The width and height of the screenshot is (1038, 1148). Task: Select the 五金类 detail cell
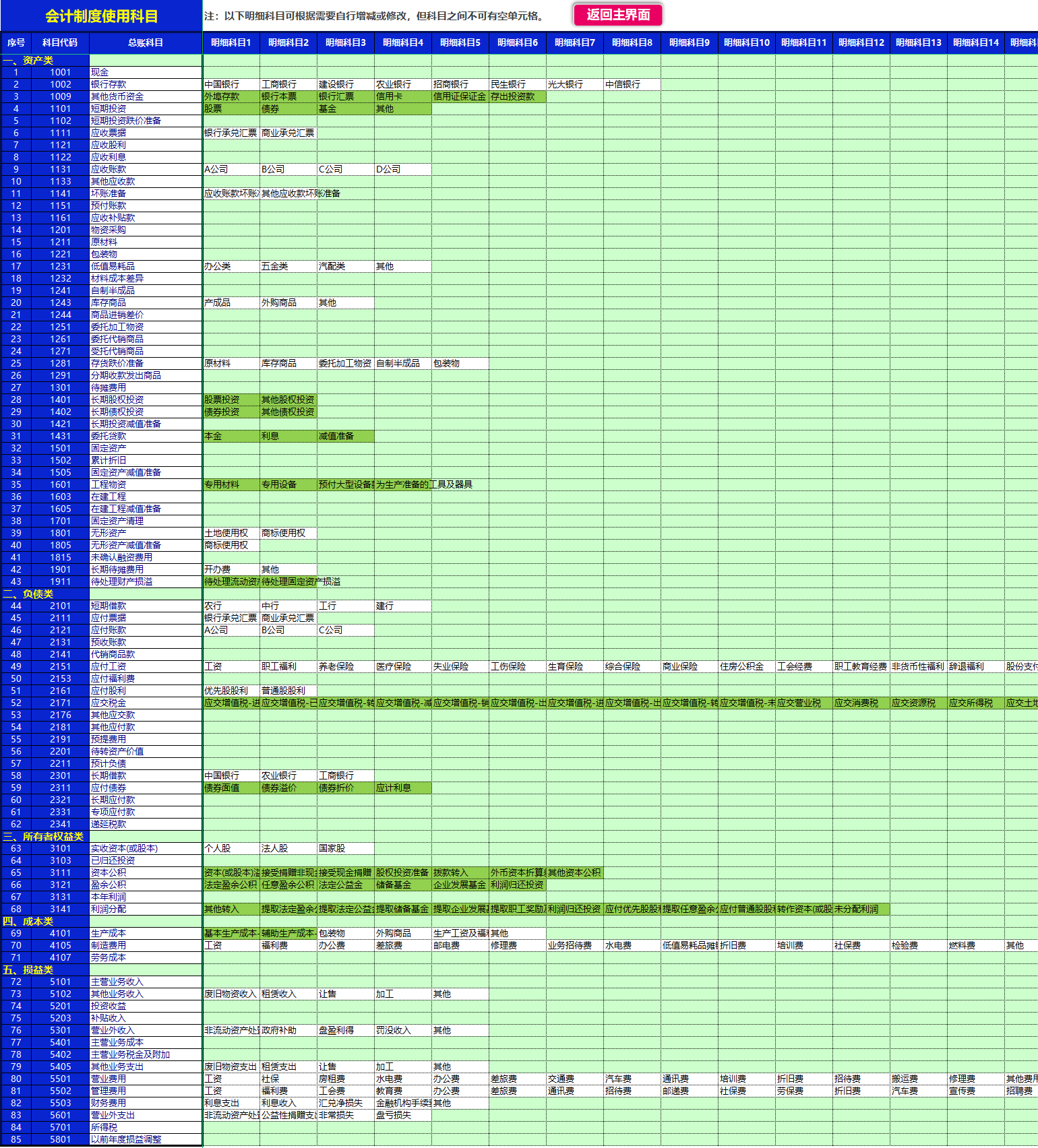point(288,266)
